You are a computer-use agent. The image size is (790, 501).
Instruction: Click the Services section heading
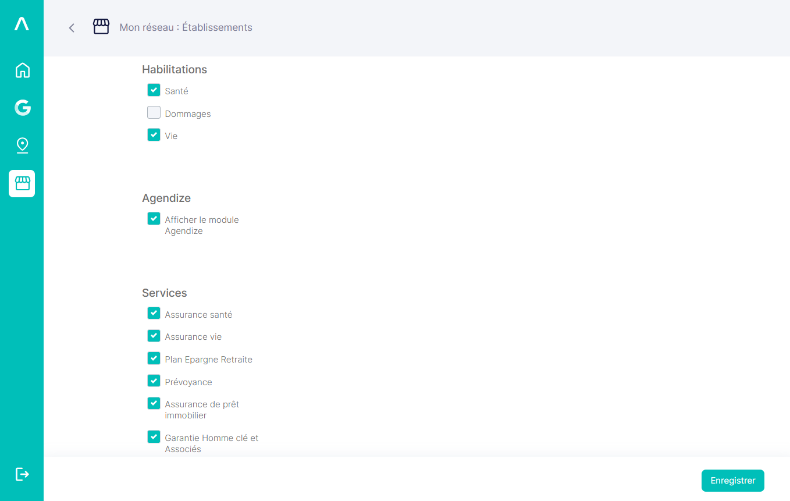pos(164,293)
